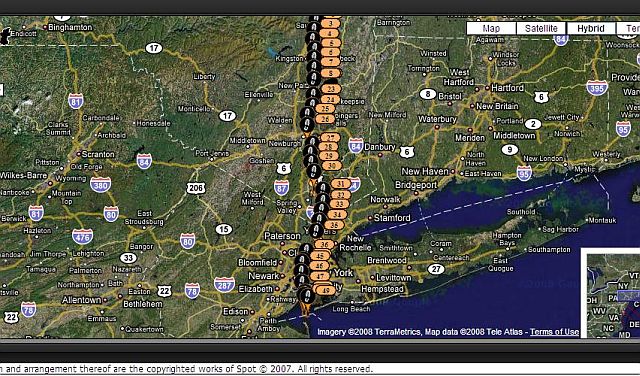This screenshot has width=640, height=376.
Task: Click track marker 36 near New Rochelle
Action: [x=325, y=245]
